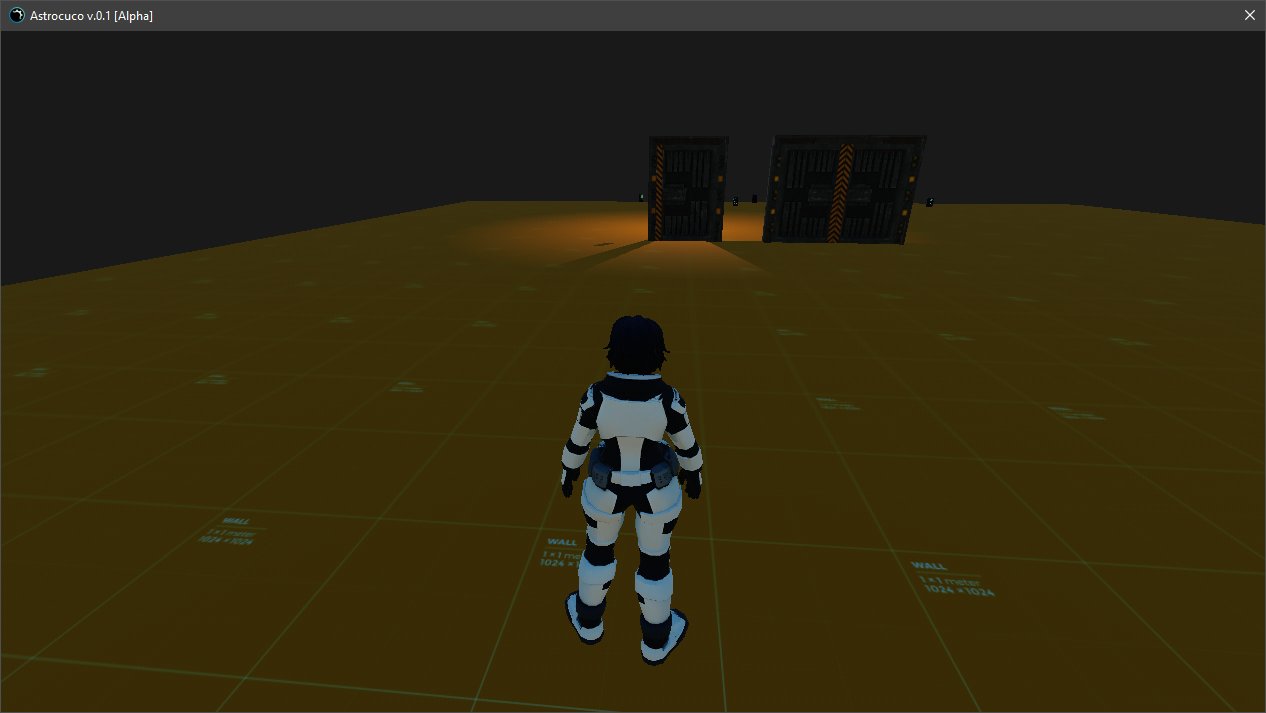This screenshot has width=1266, height=713.
Task: Click the hazard stripe on left door edge
Action: pyautogui.click(x=658, y=190)
